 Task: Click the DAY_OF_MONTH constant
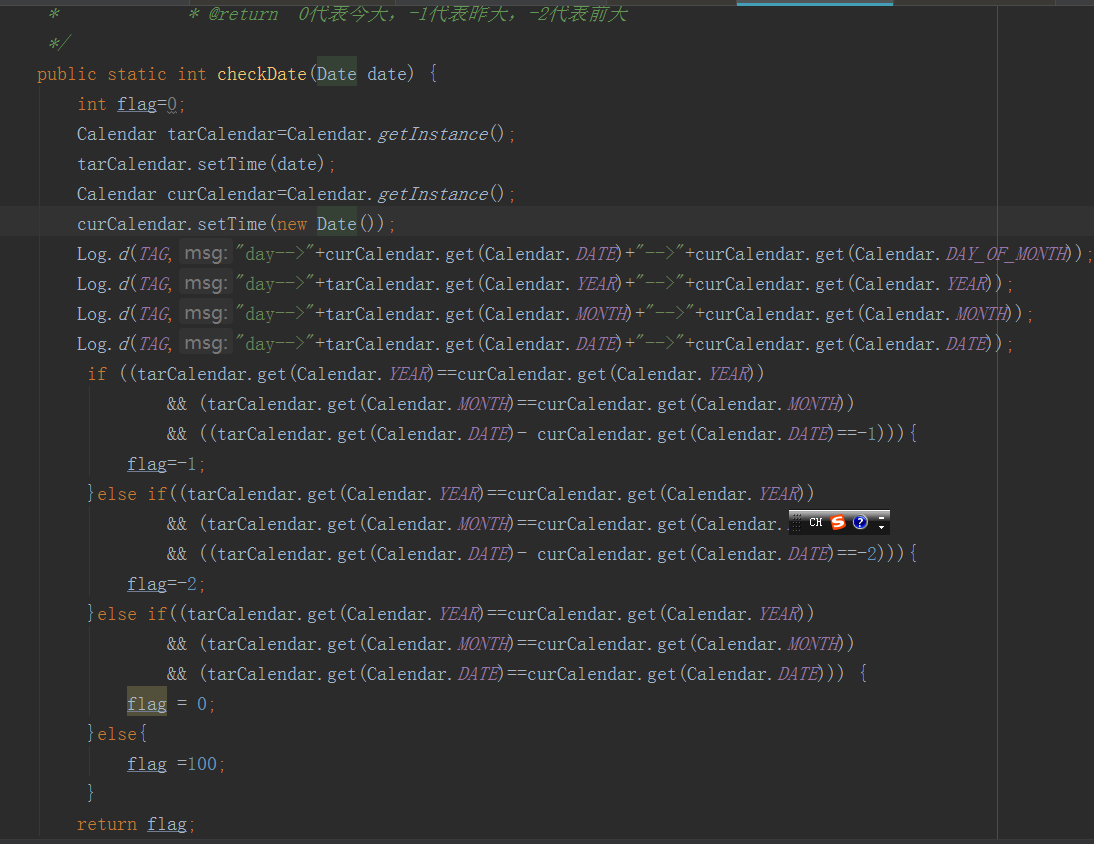coord(1007,254)
